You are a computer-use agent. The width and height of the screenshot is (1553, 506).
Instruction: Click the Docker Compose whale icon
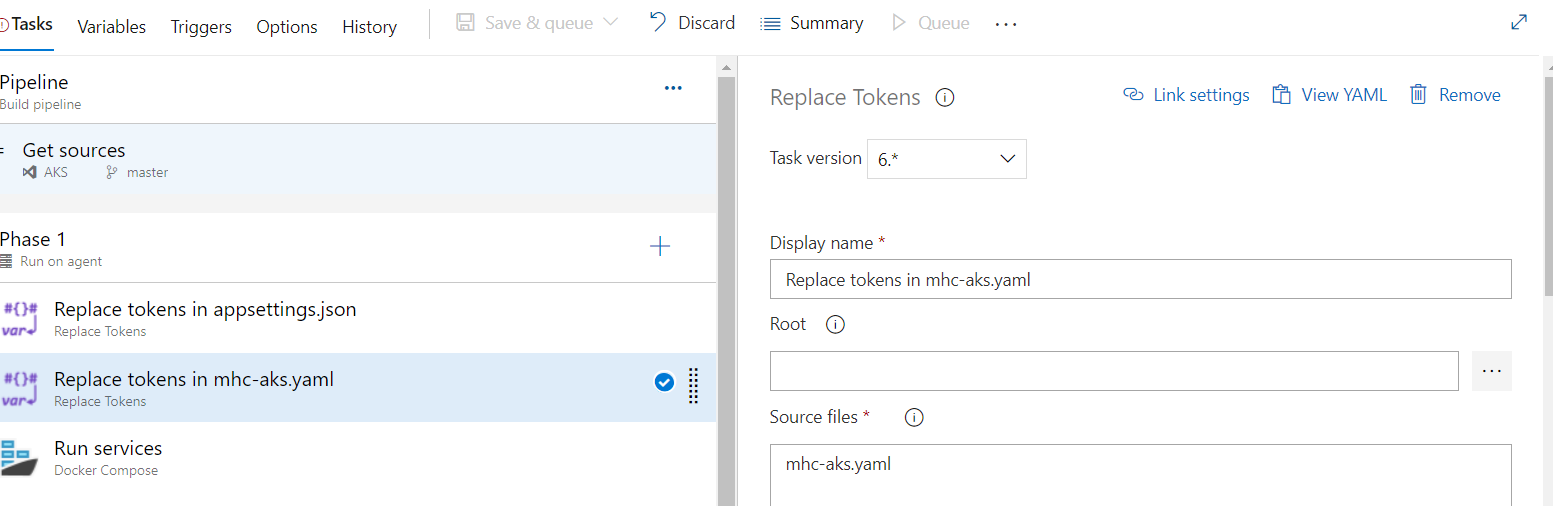19,458
